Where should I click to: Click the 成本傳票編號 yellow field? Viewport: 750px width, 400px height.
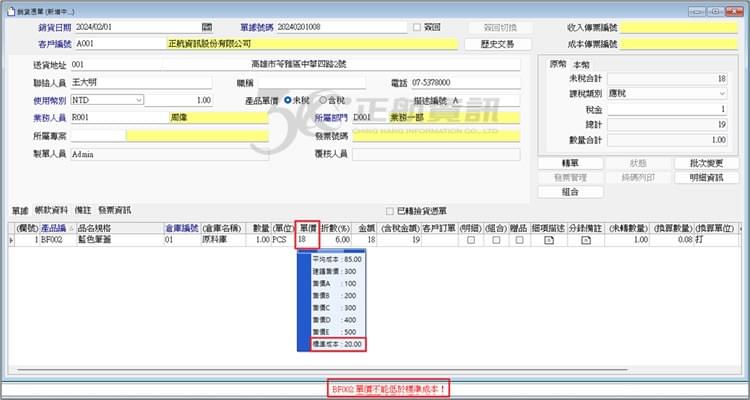click(679, 44)
